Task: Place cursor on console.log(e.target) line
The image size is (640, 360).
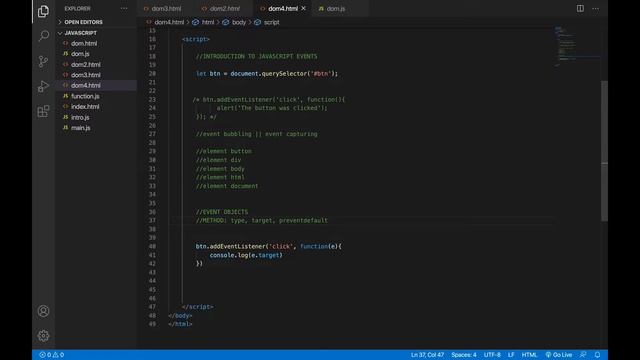Action: click(x=246, y=255)
